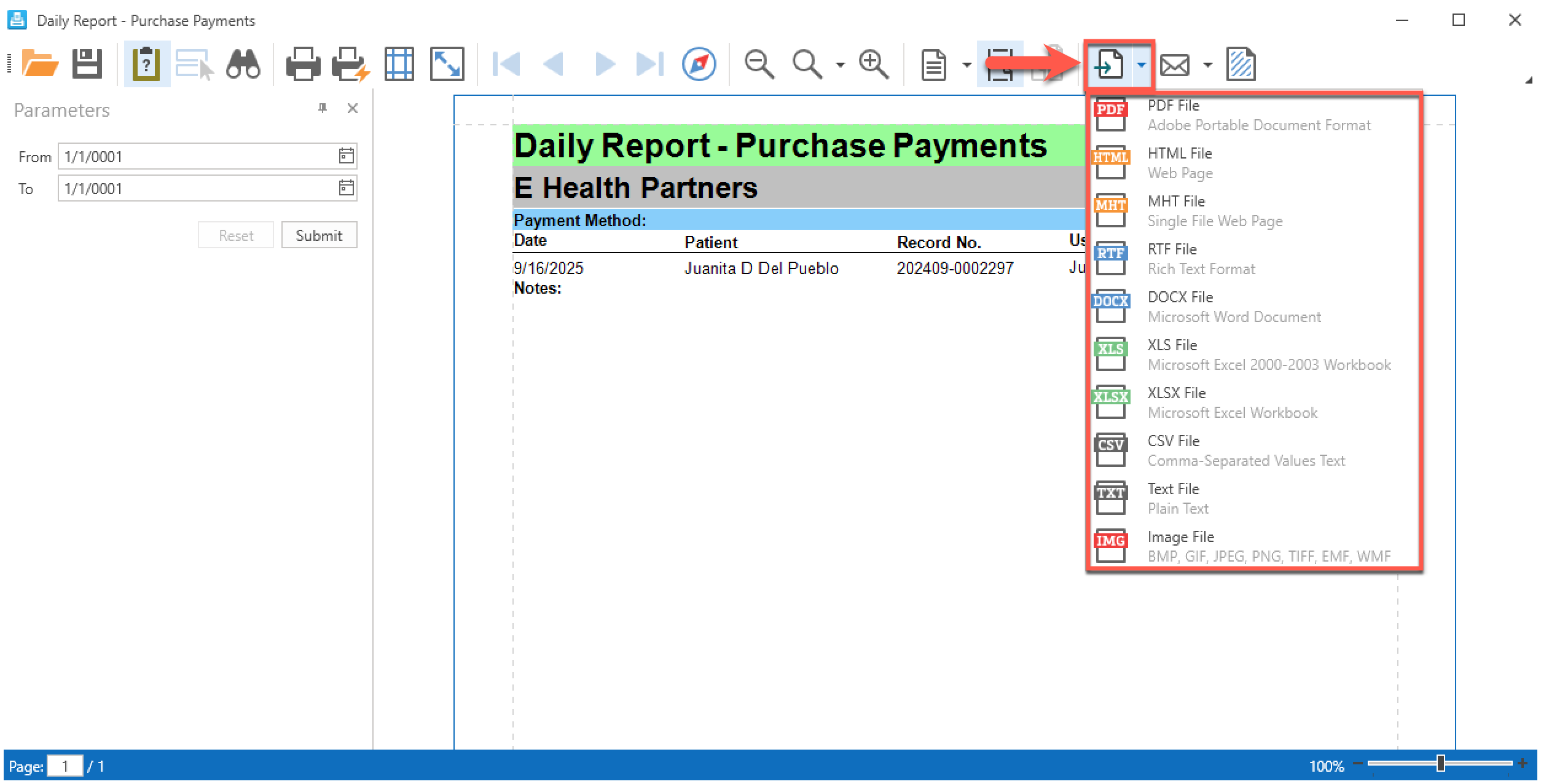This screenshot has height=784, width=1541.
Task: Open the Send via E-Mail dropdown arrow
Action: coord(1207,65)
